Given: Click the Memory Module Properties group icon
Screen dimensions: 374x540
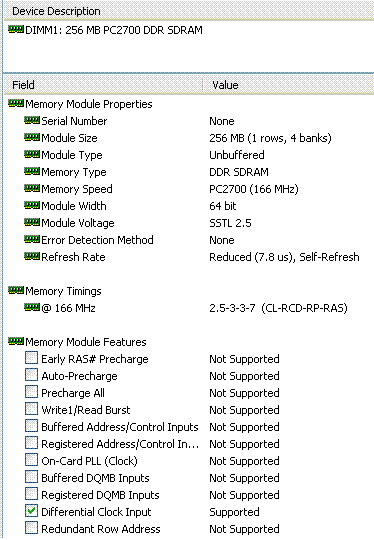Looking at the screenshot, I should [16, 103].
